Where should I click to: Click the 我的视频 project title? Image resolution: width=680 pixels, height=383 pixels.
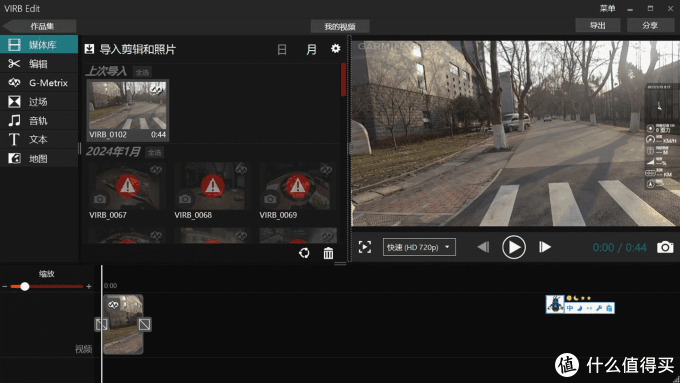point(340,26)
